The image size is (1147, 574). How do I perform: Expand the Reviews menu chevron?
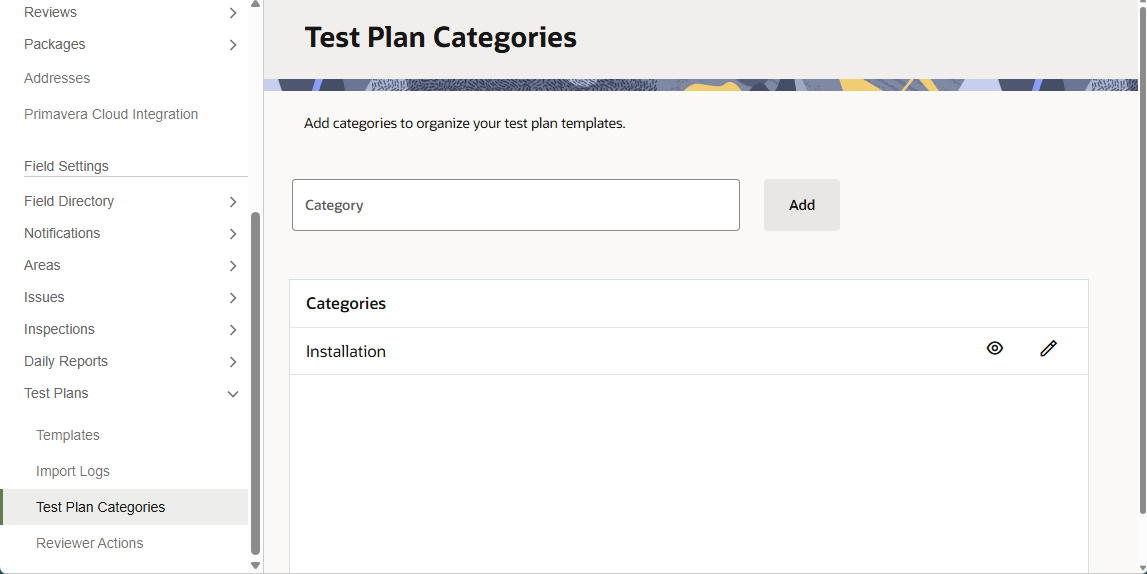(x=233, y=13)
